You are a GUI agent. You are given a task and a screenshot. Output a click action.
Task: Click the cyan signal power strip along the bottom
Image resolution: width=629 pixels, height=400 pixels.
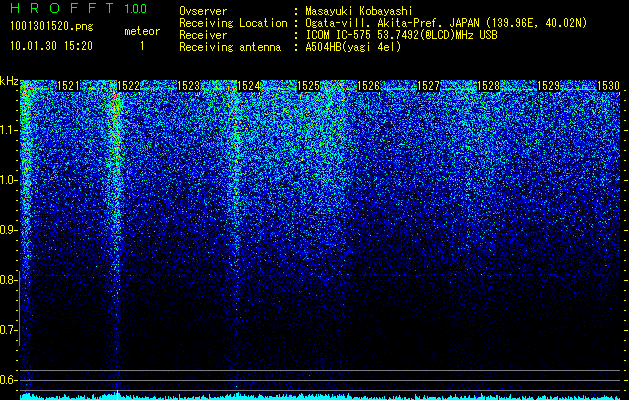coord(320,397)
